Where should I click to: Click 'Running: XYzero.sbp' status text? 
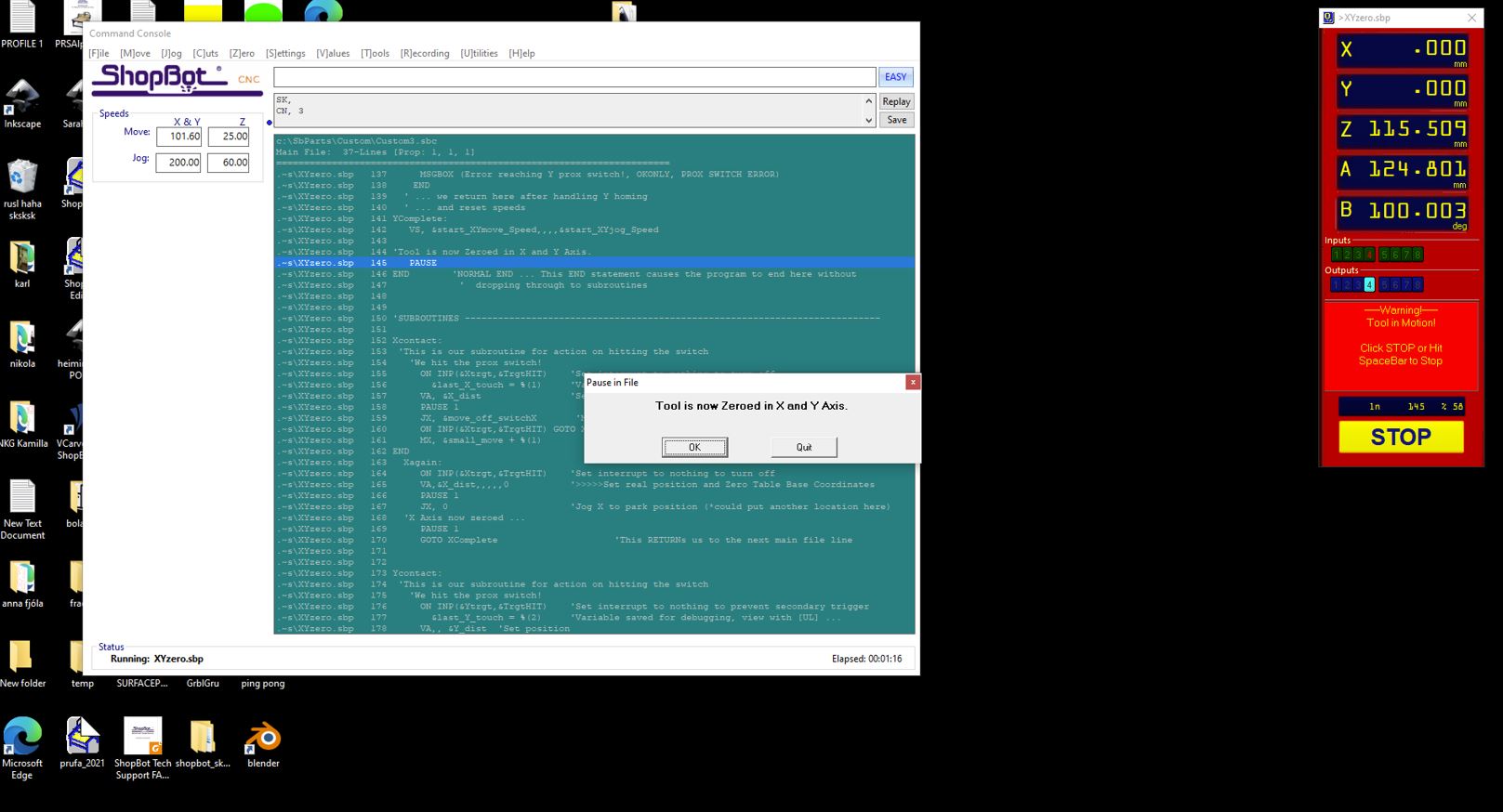157,659
